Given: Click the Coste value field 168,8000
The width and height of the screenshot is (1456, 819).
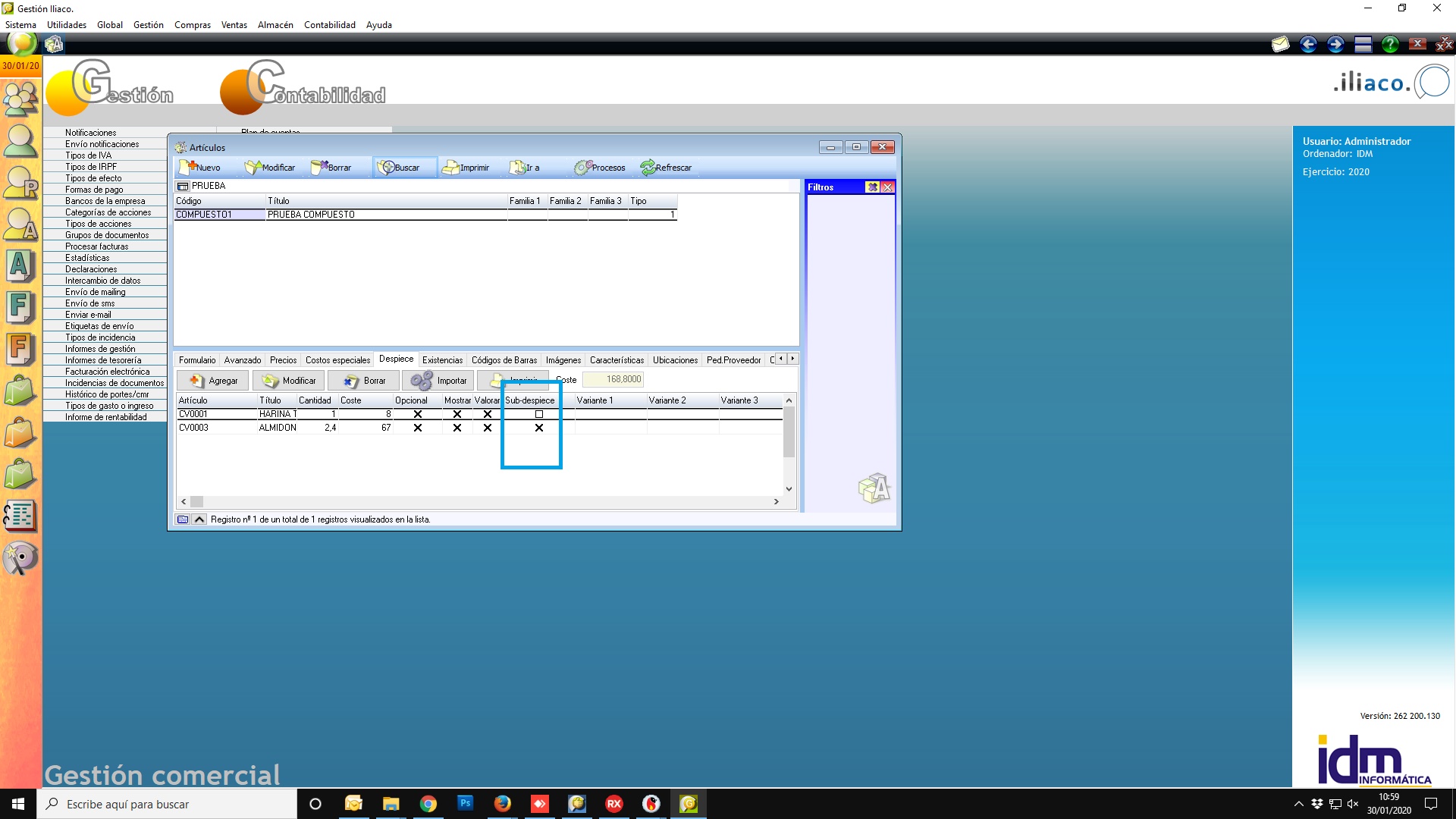Looking at the screenshot, I should [613, 379].
